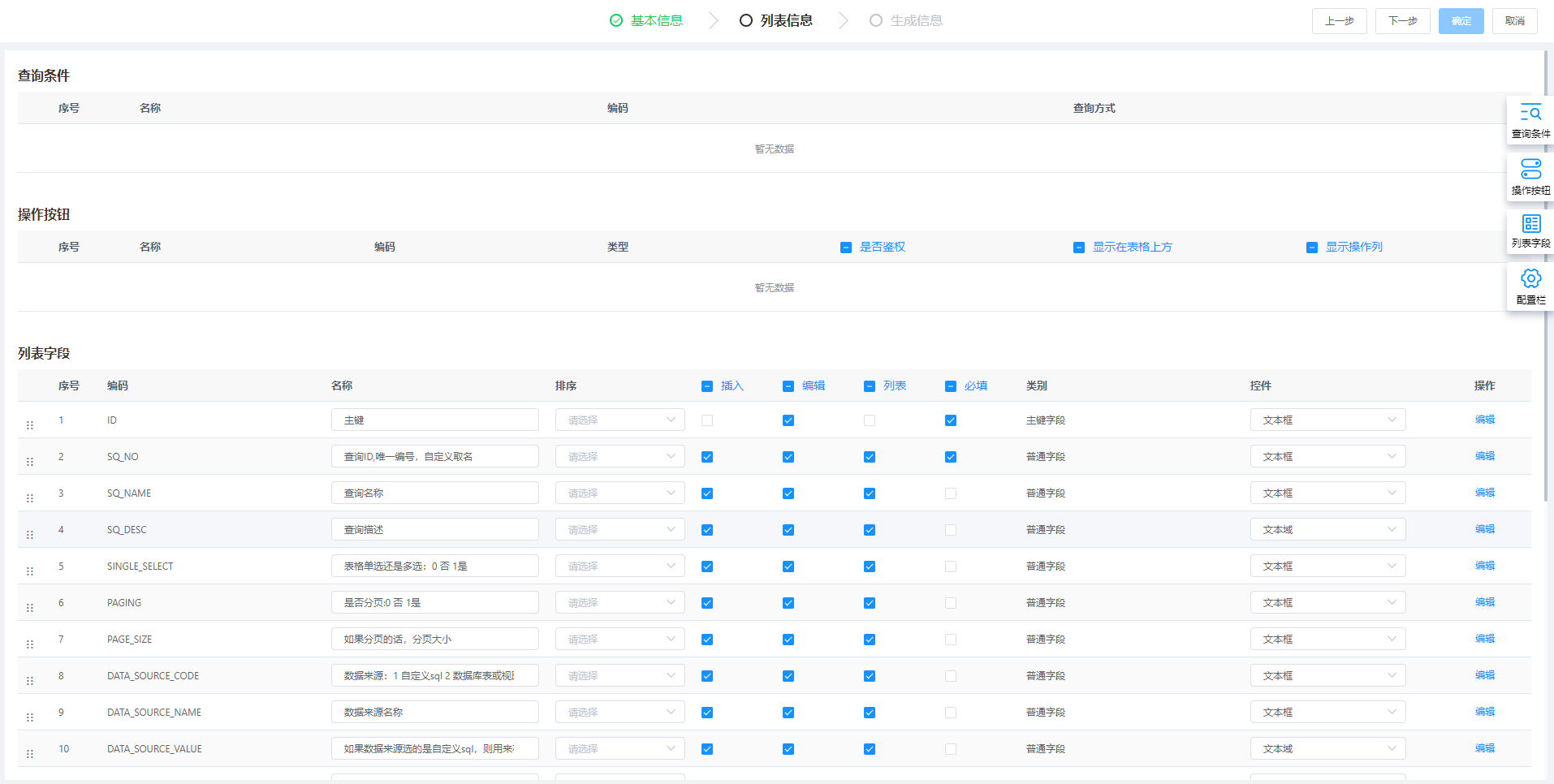Uncheck the 列表 checkbox for PAGING row

click(x=870, y=603)
